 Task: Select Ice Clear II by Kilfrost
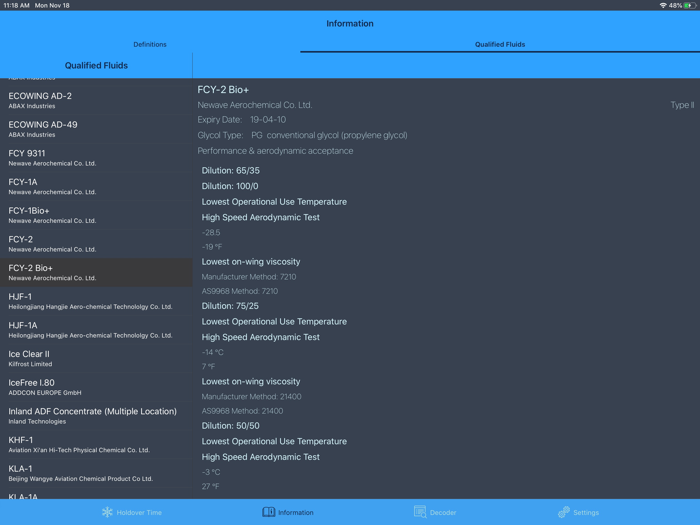tap(96, 358)
